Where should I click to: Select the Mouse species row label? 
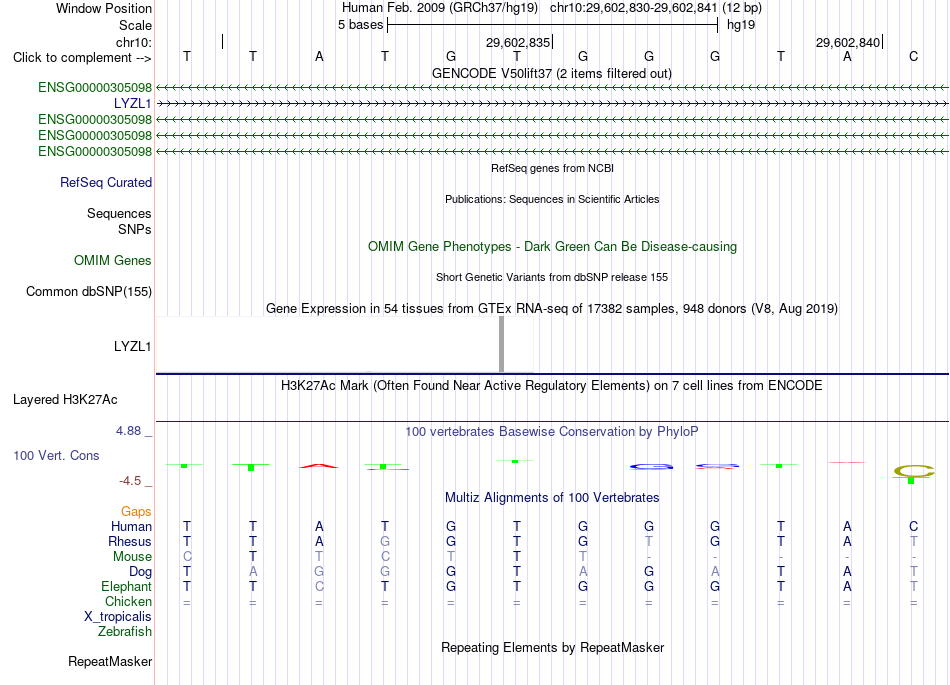tap(132, 557)
